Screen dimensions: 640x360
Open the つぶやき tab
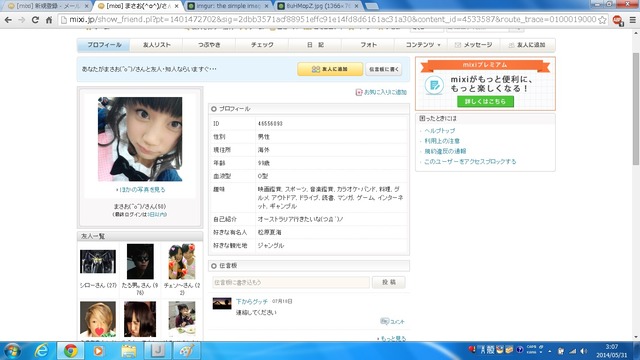pyautogui.click(x=209, y=45)
